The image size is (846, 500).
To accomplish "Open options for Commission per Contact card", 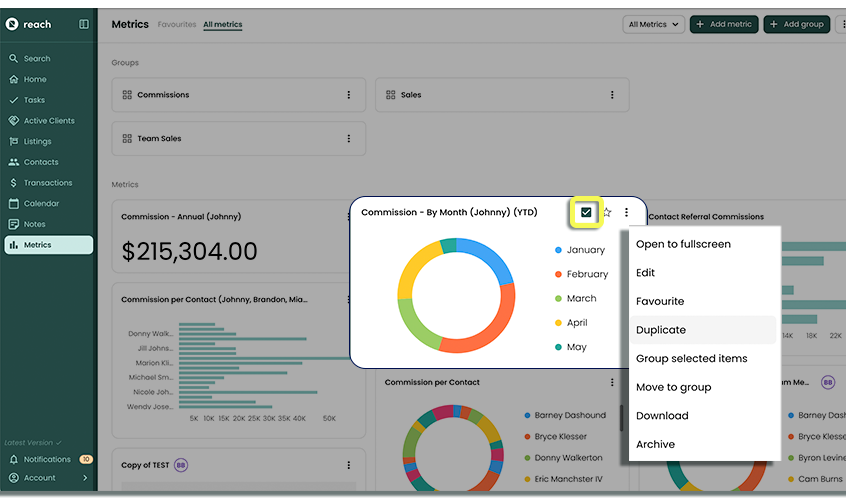I will click(x=612, y=382).
